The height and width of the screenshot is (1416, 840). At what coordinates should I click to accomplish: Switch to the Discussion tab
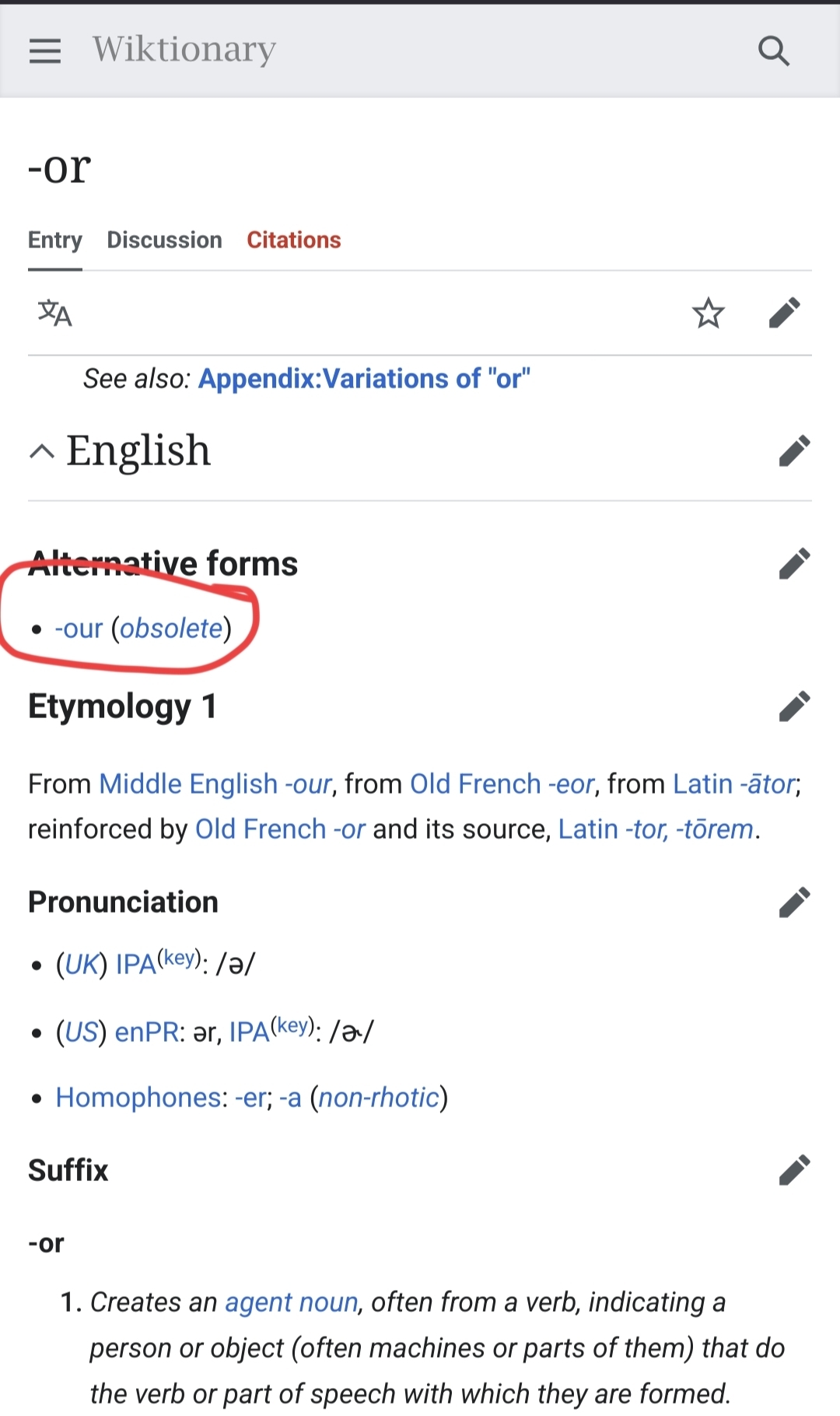coord(164,240)
